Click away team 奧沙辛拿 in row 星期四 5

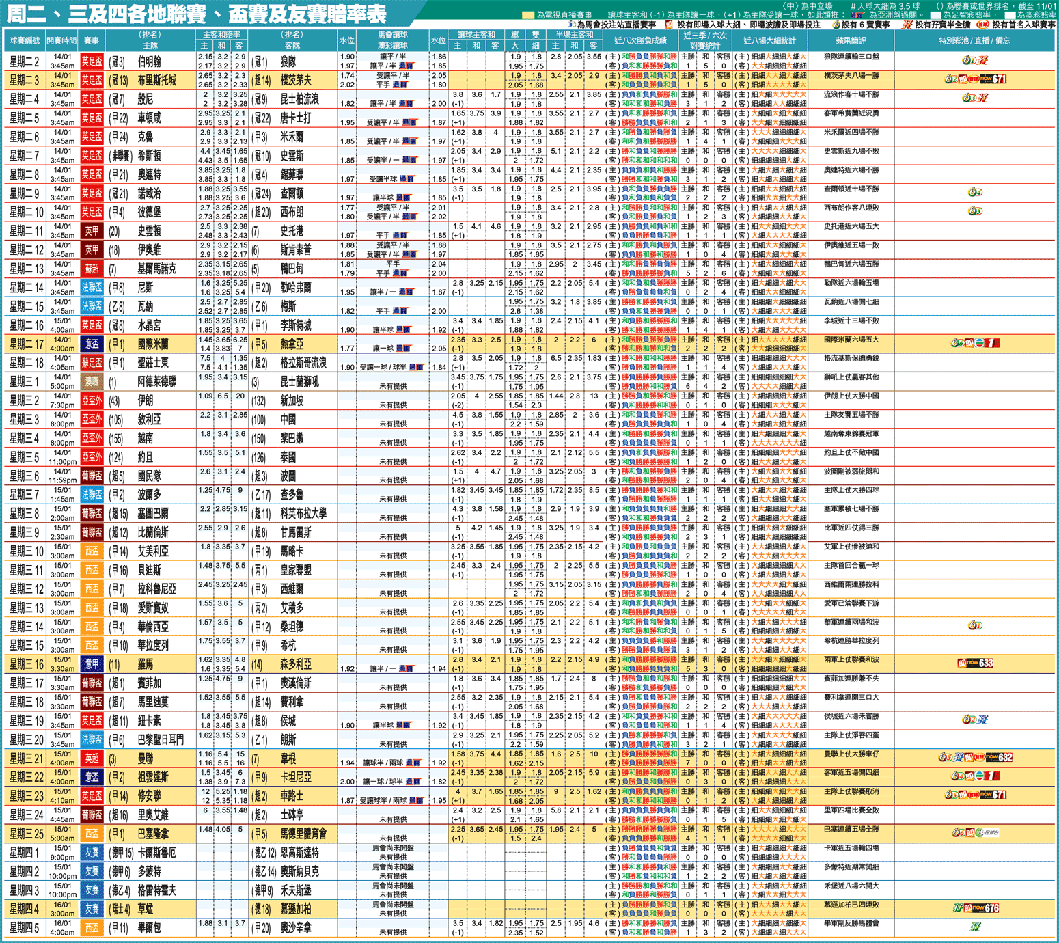point(296,928)
